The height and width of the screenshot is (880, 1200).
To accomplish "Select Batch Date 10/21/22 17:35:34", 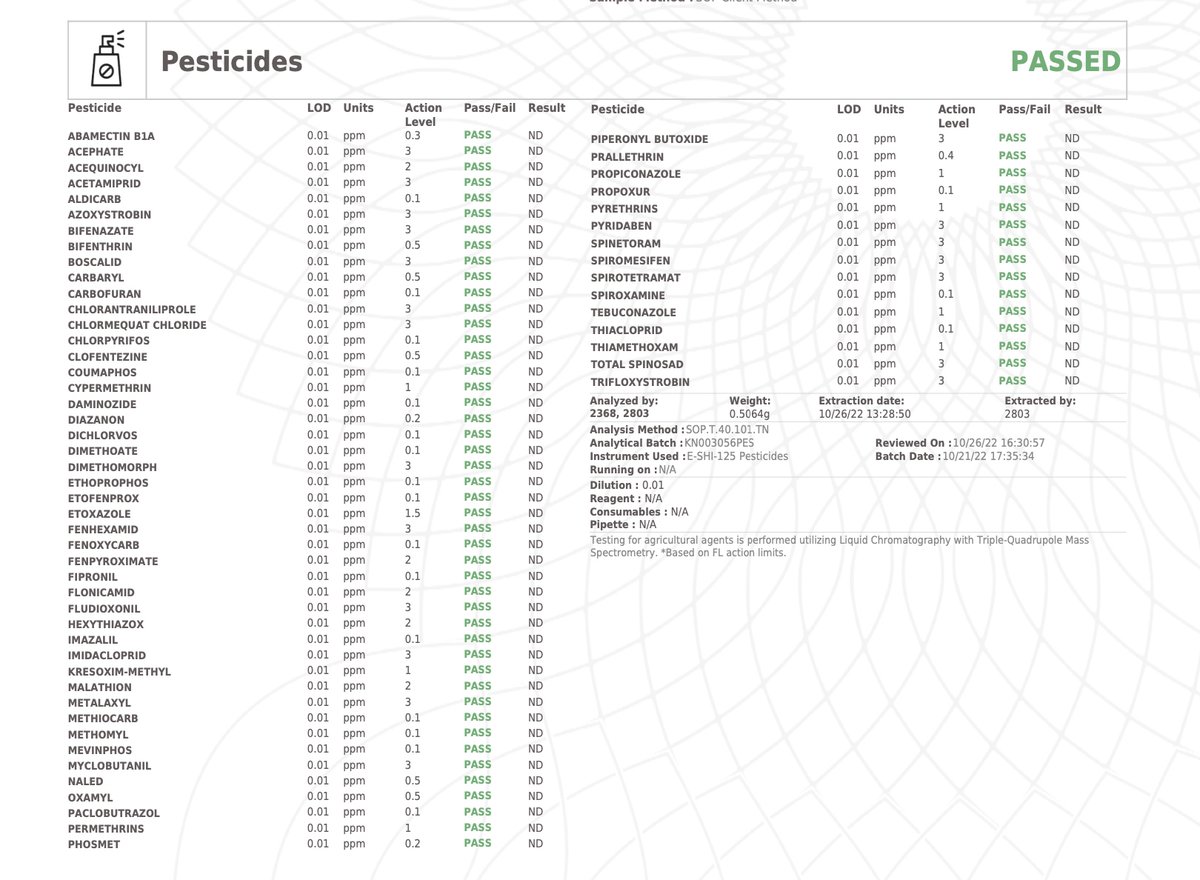I will click(989, 456).
